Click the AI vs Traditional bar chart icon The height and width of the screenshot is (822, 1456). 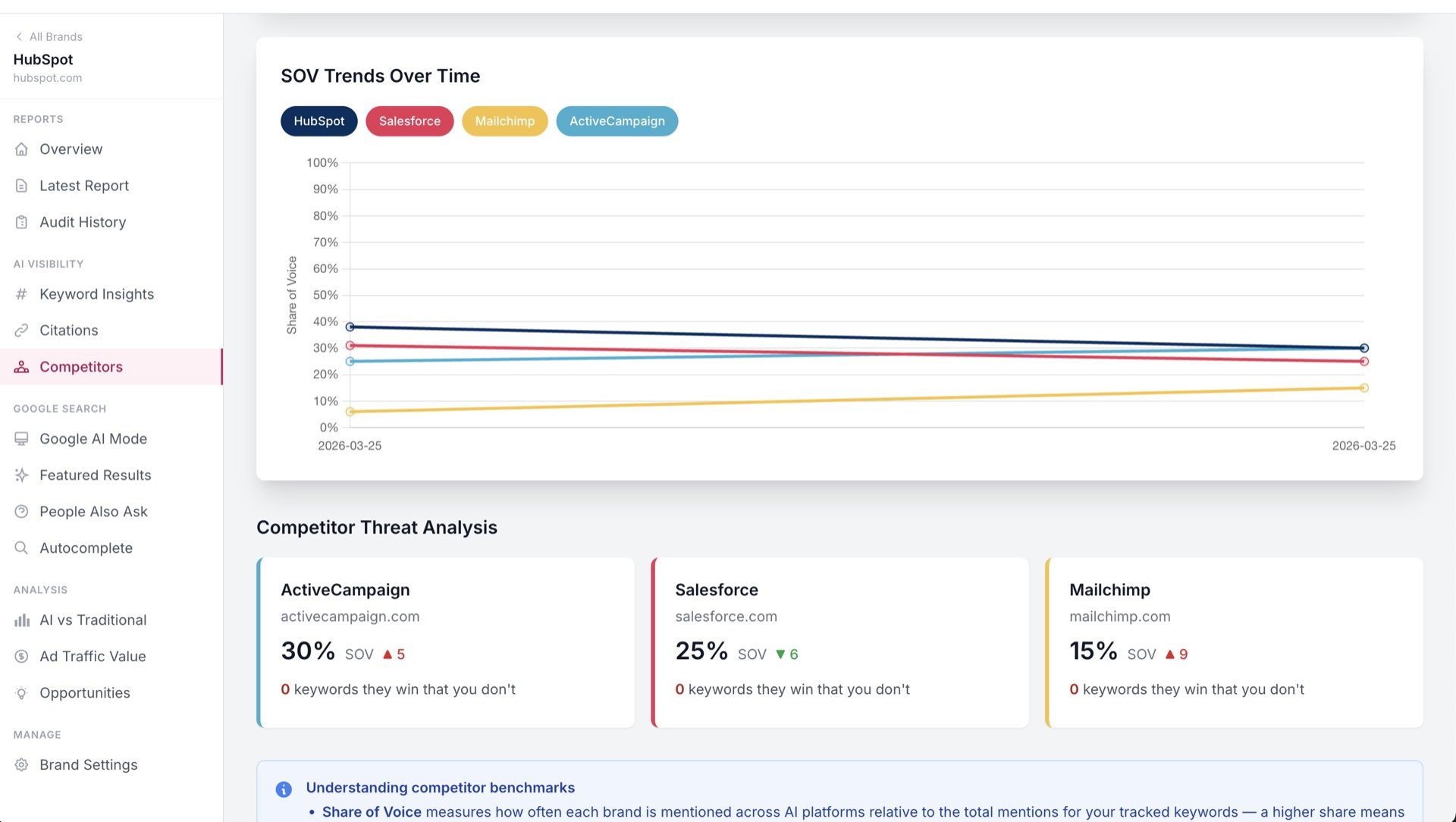pyautogui.click(x=21, y=620)
